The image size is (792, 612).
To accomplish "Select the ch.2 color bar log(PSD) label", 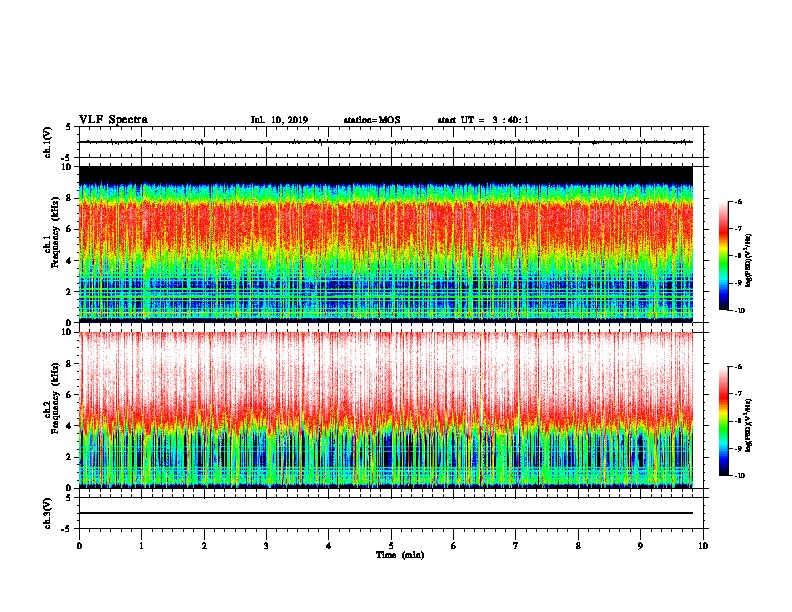I will [x=748, y=425].
